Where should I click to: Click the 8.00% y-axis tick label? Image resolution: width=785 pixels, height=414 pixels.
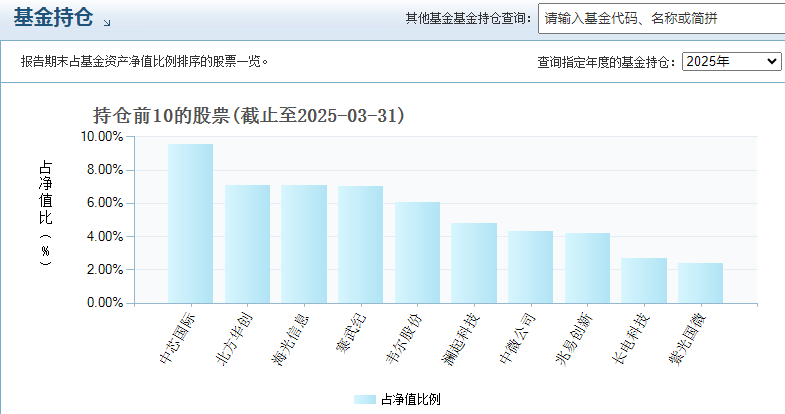click(x=105, y=170)
